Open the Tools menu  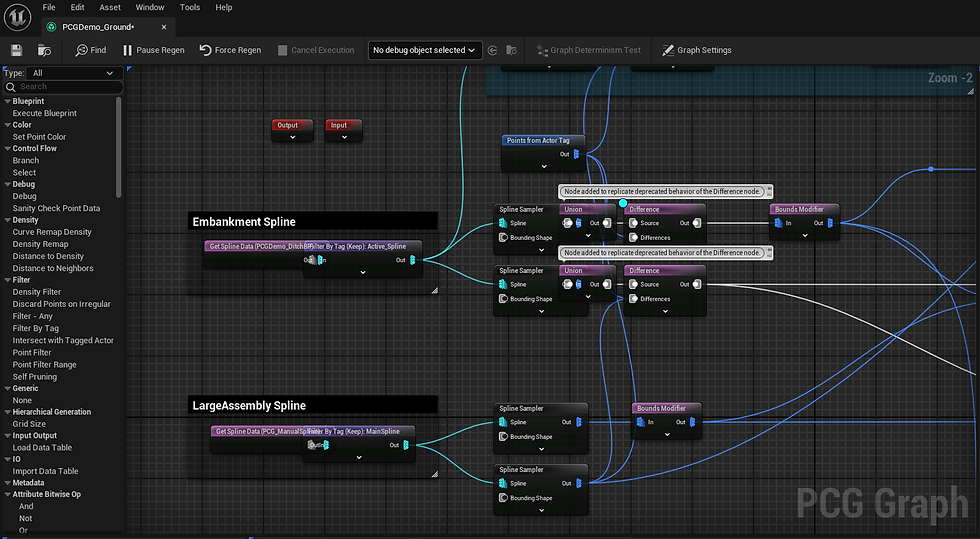coord(190,8)
